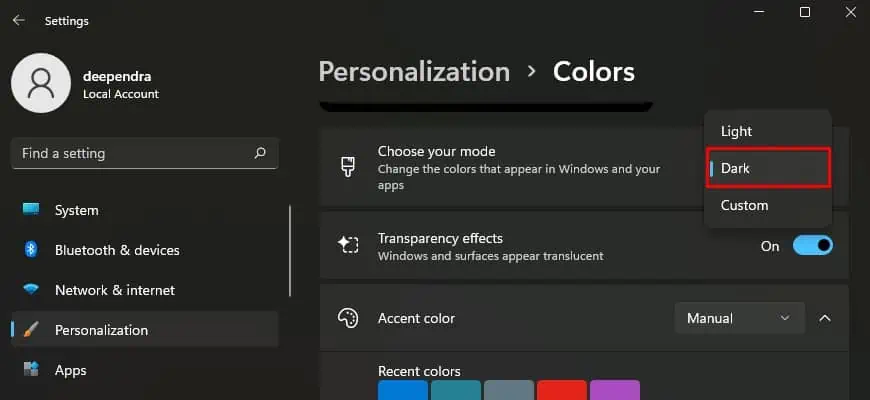Select Custom mode from the dropdown list
This screenshot has height=400, width=870.
pos(768,205)
